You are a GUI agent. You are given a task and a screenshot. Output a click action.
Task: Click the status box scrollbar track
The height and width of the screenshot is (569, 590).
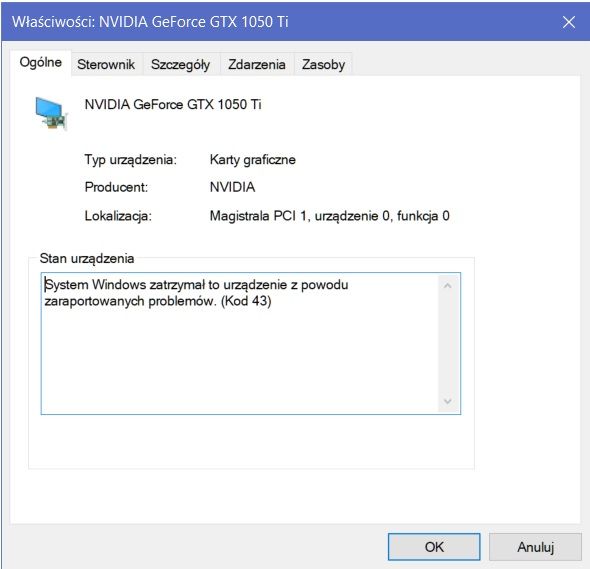[447, 344]
